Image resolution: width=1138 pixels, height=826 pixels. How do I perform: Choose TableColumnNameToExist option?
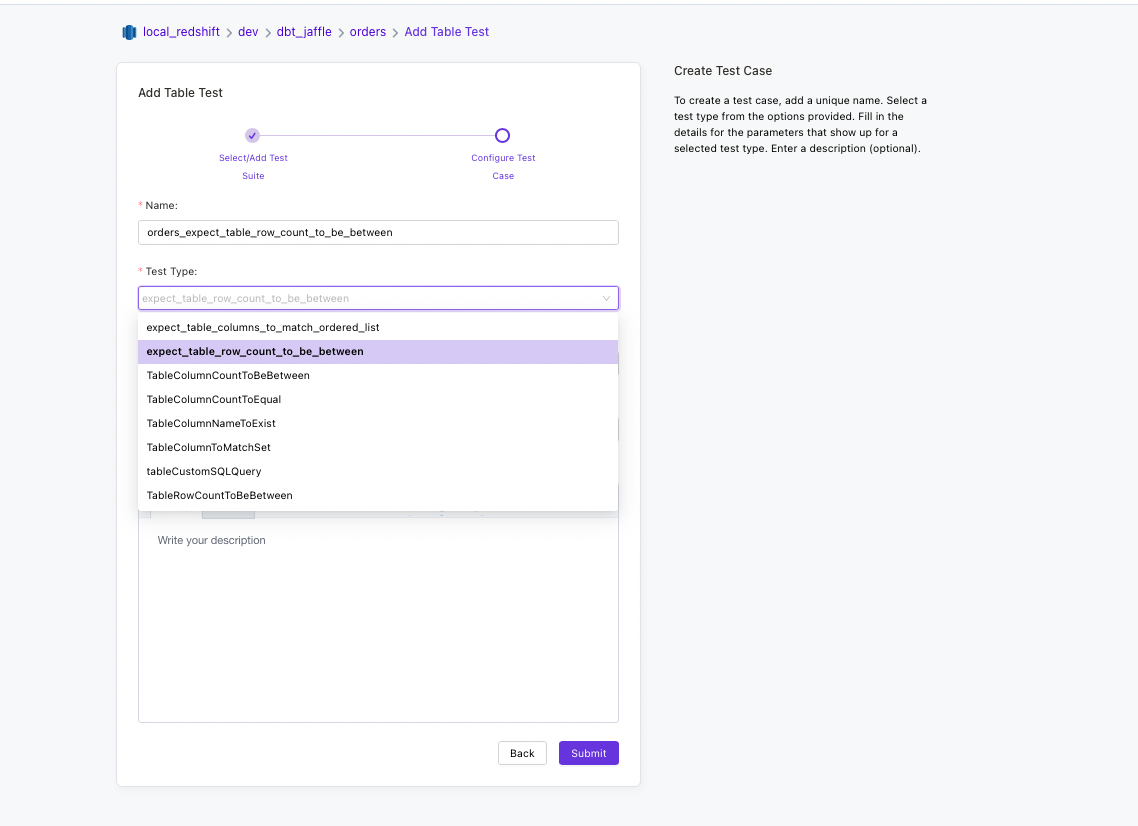click(x=378, y=423)
